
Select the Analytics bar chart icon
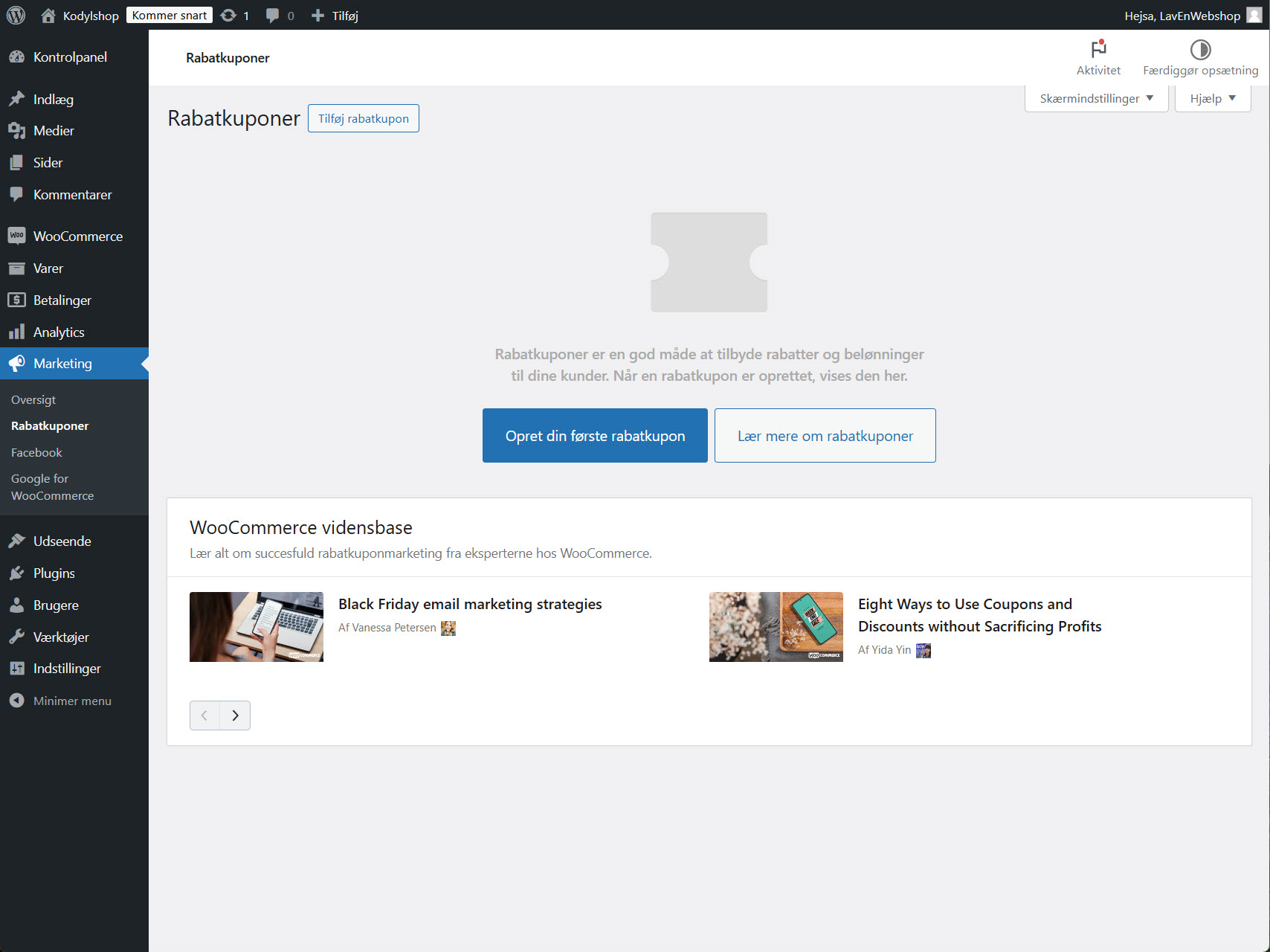coord(18,332)
